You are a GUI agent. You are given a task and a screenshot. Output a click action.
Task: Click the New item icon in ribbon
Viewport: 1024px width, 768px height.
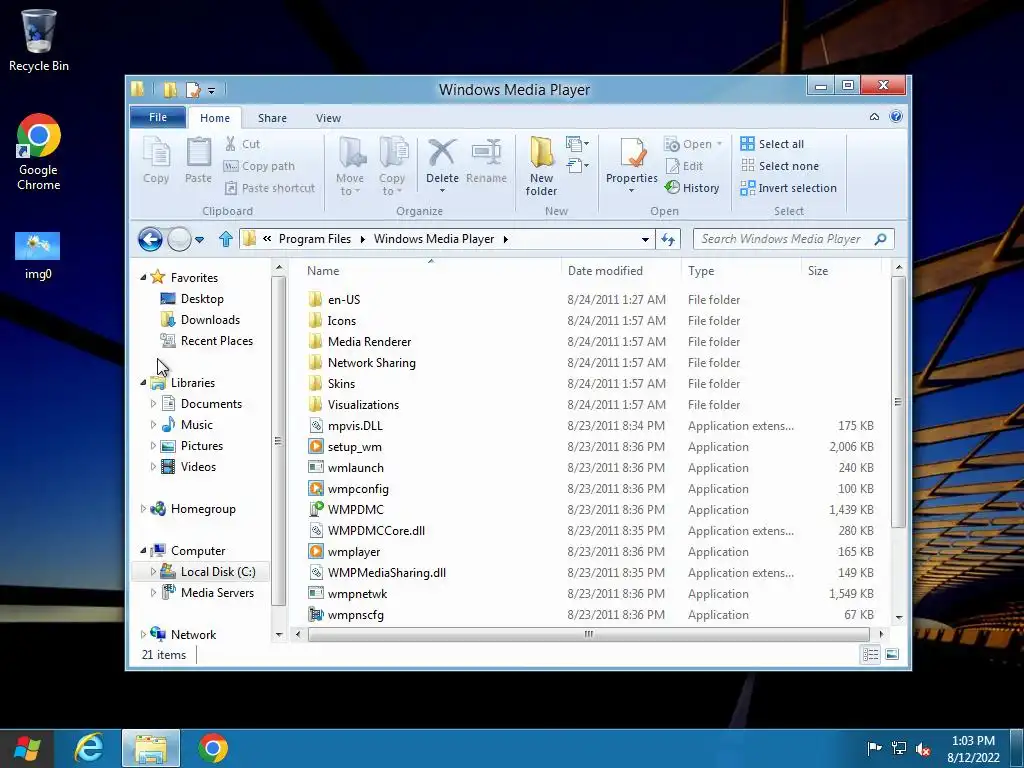(577, 144)
